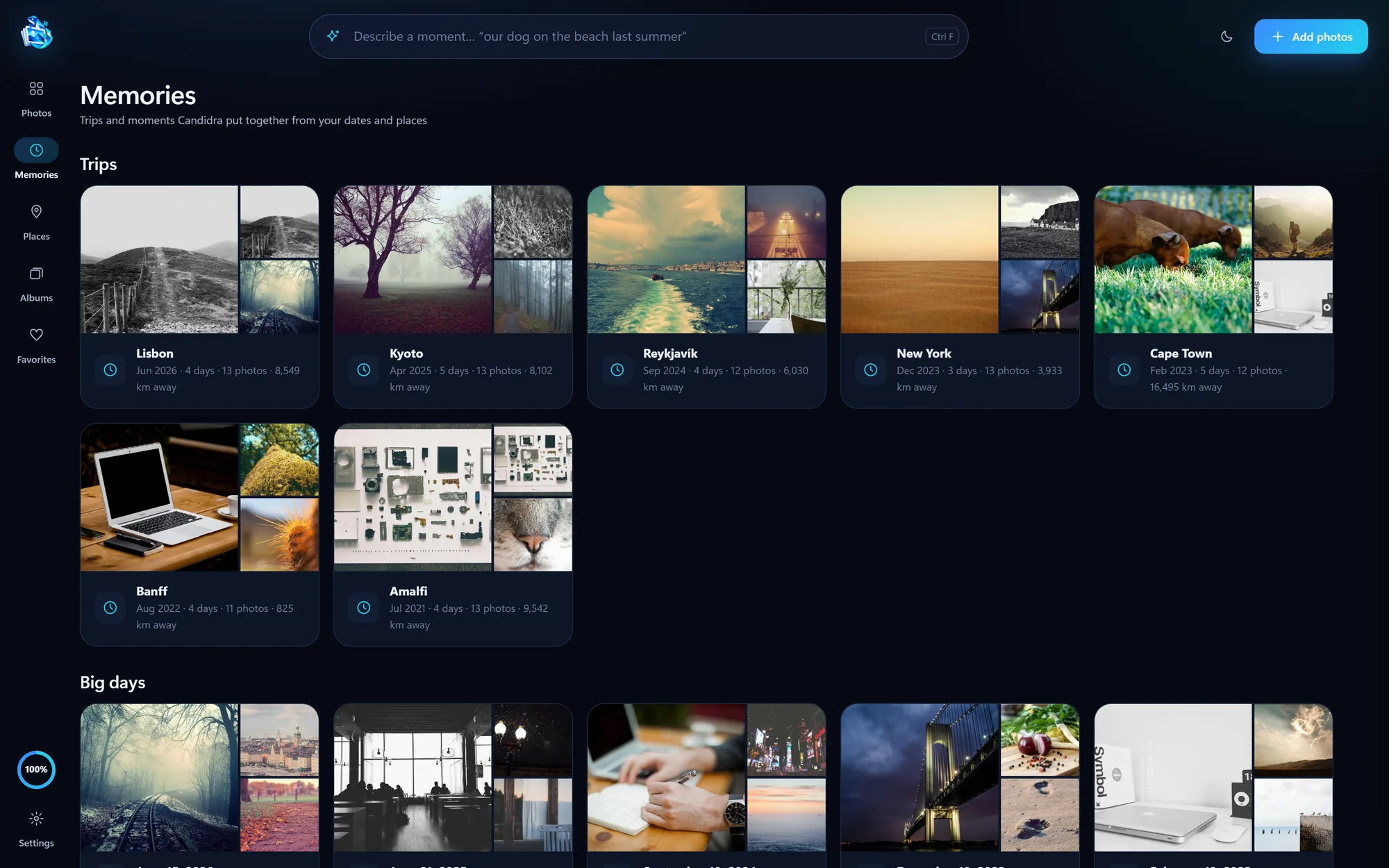Open Banff's orange cactus thumbnail

pyautogui.click(x=279, y=535)
